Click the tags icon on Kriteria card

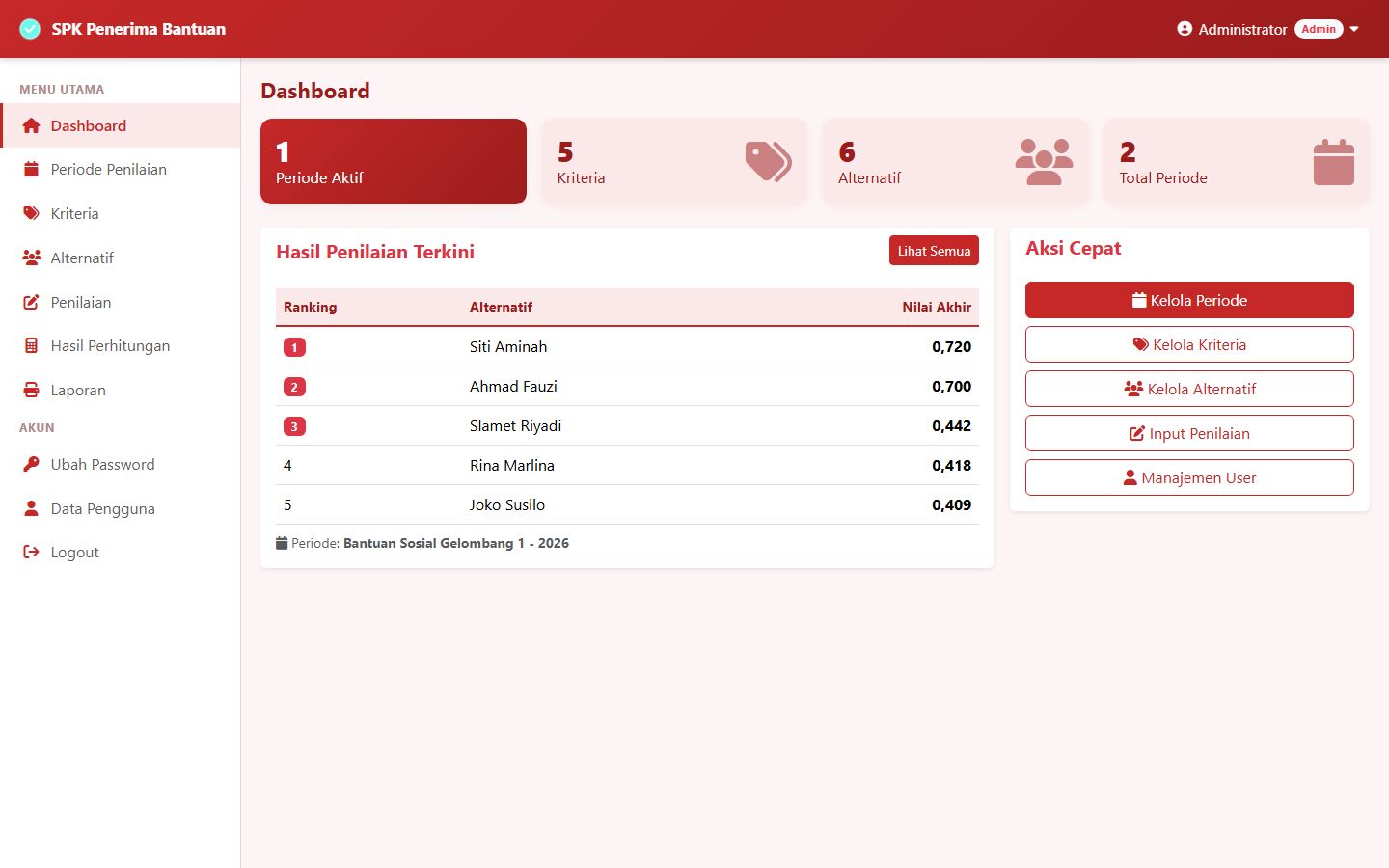(x=768, y=161)
